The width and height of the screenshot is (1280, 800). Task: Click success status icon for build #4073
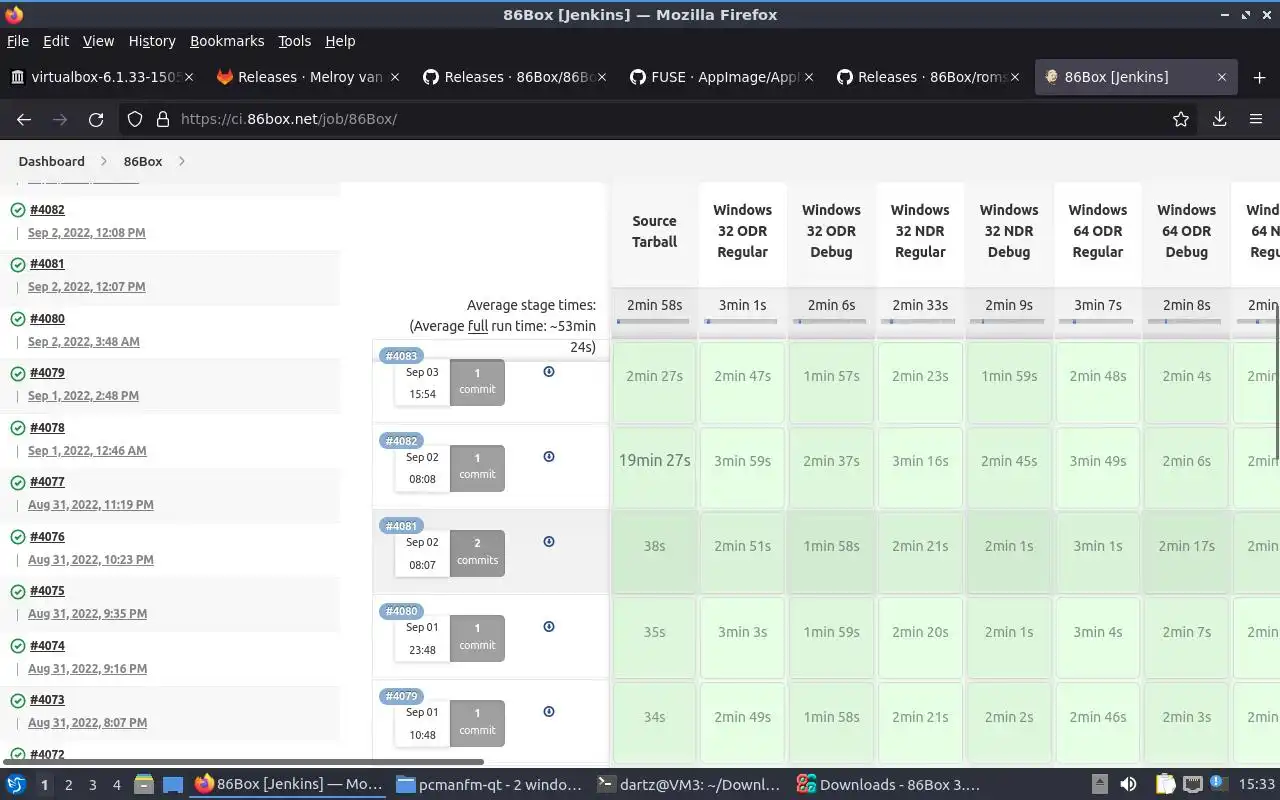coord(18,701)
